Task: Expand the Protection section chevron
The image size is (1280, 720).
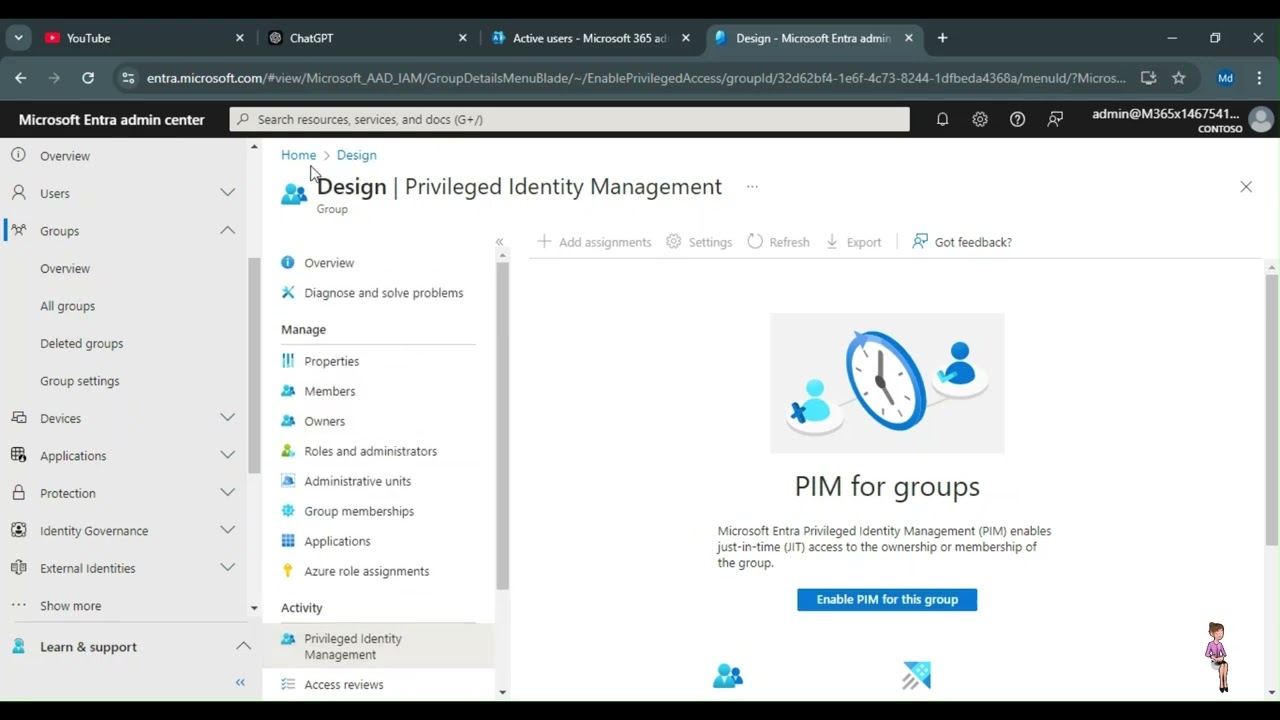Action: 228,492
